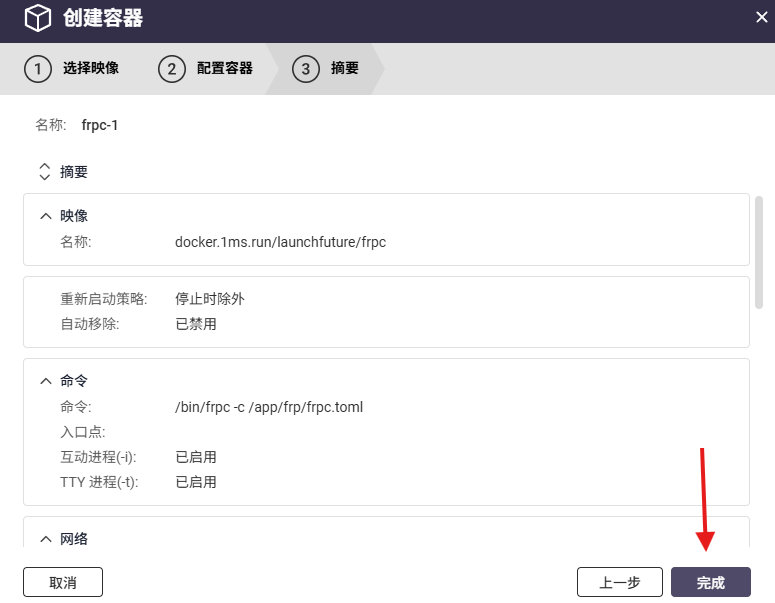Click the 取消 button
The image size is (775, 603).
click(x=63, y=582)
